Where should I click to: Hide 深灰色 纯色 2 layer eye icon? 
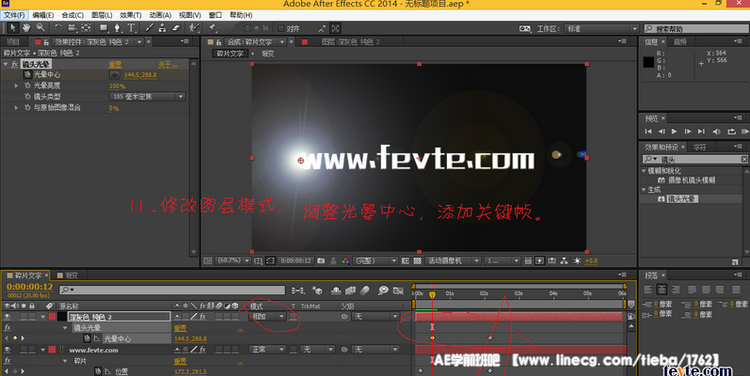[x=8, y=317]
